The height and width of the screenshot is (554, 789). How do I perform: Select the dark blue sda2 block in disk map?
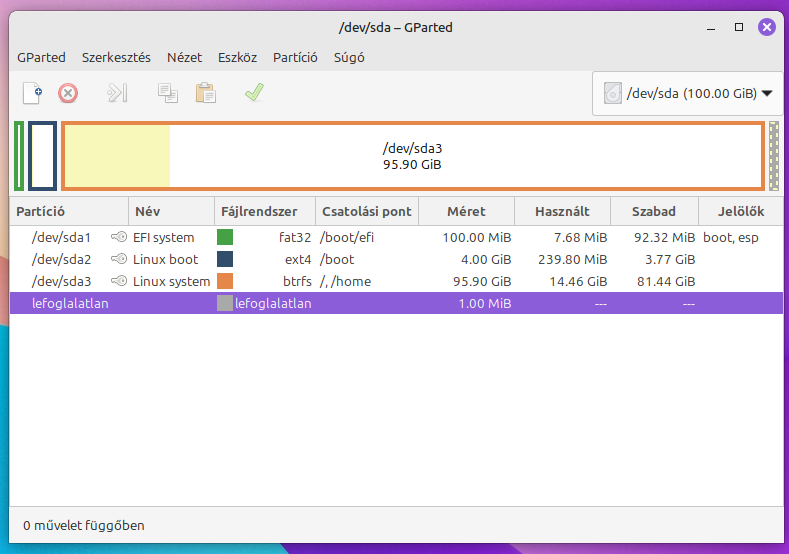42,156
